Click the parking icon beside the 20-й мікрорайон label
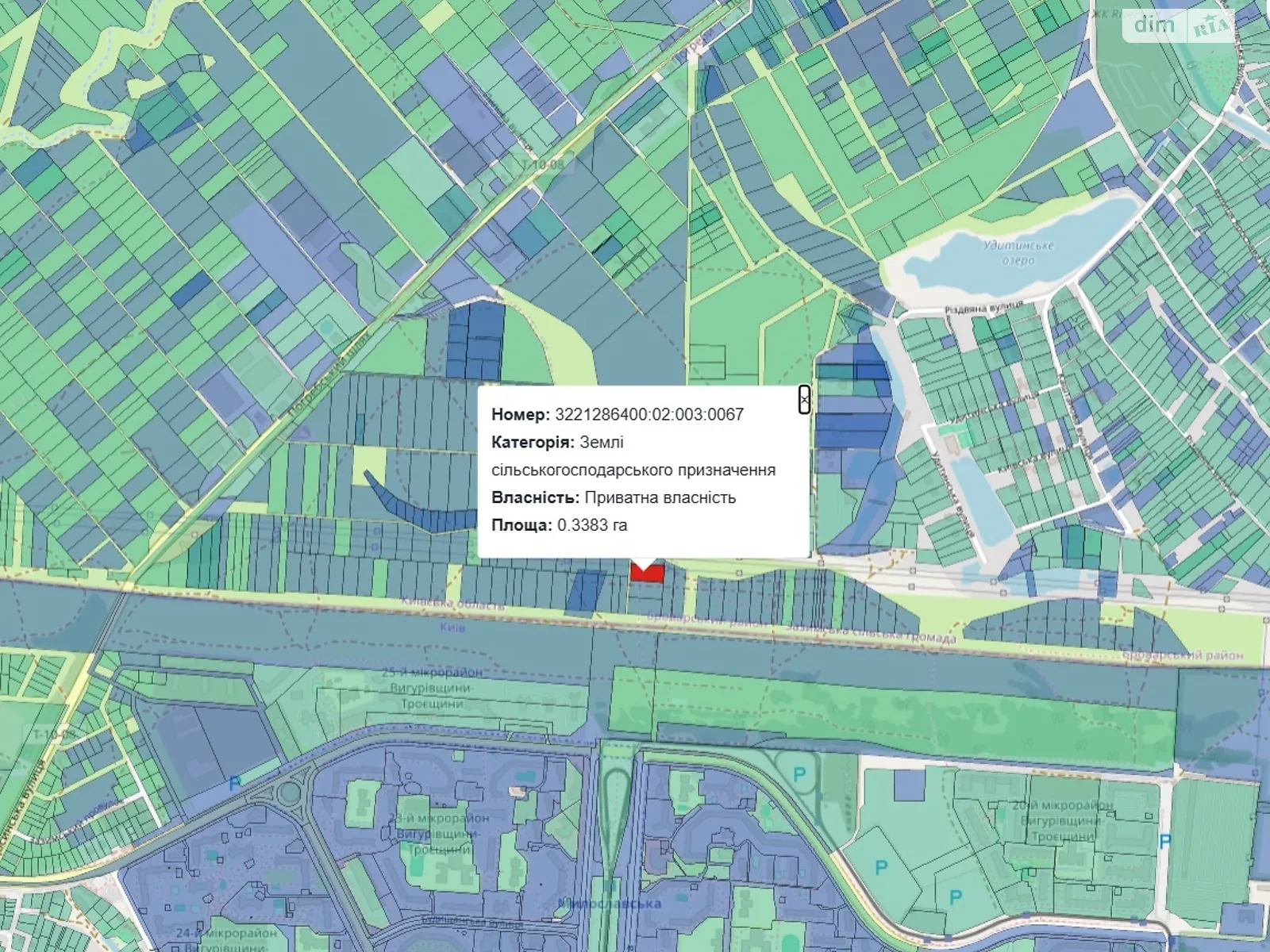This screenshot has width=1270, height=952. 1164,841
